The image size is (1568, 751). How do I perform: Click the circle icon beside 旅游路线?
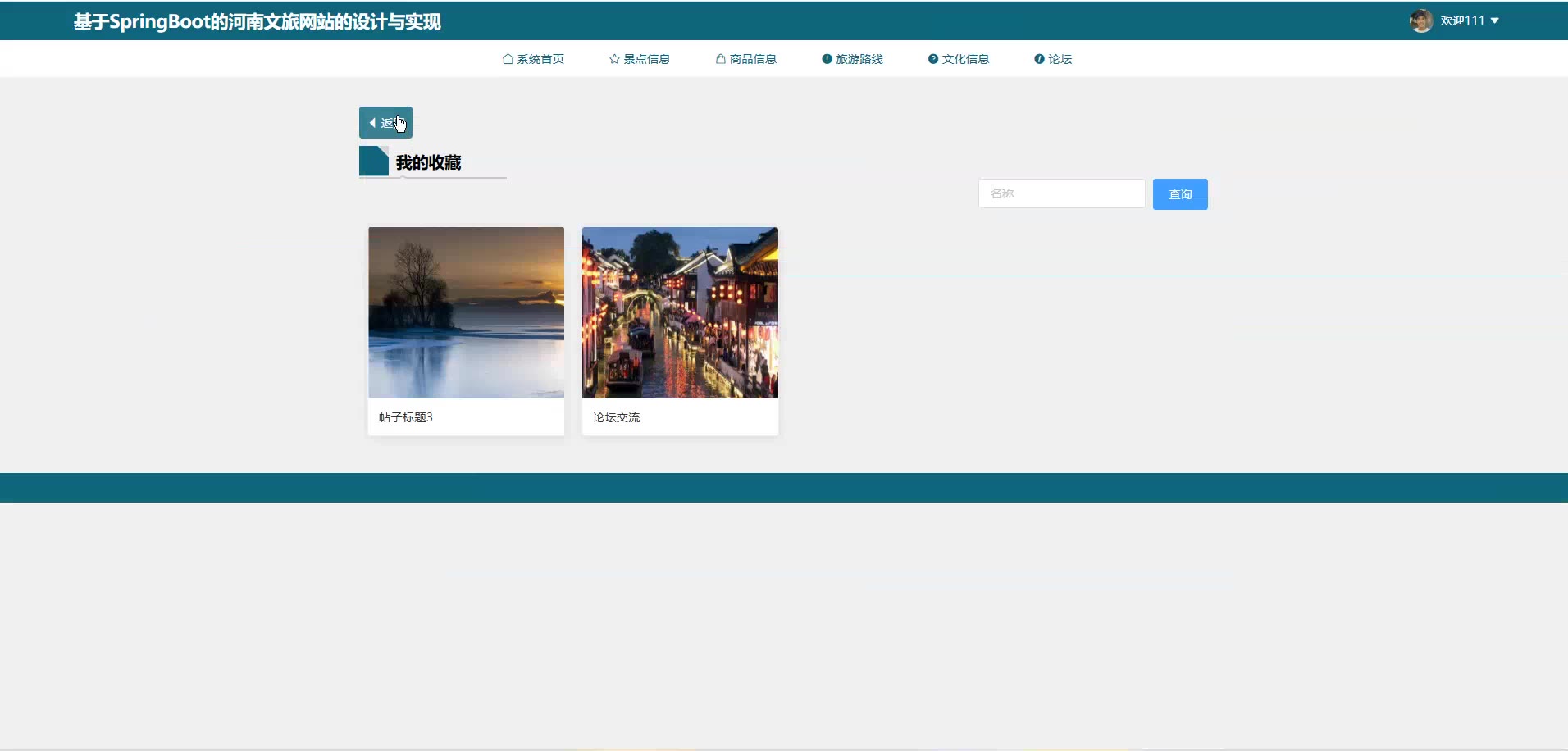click(827, 59)
